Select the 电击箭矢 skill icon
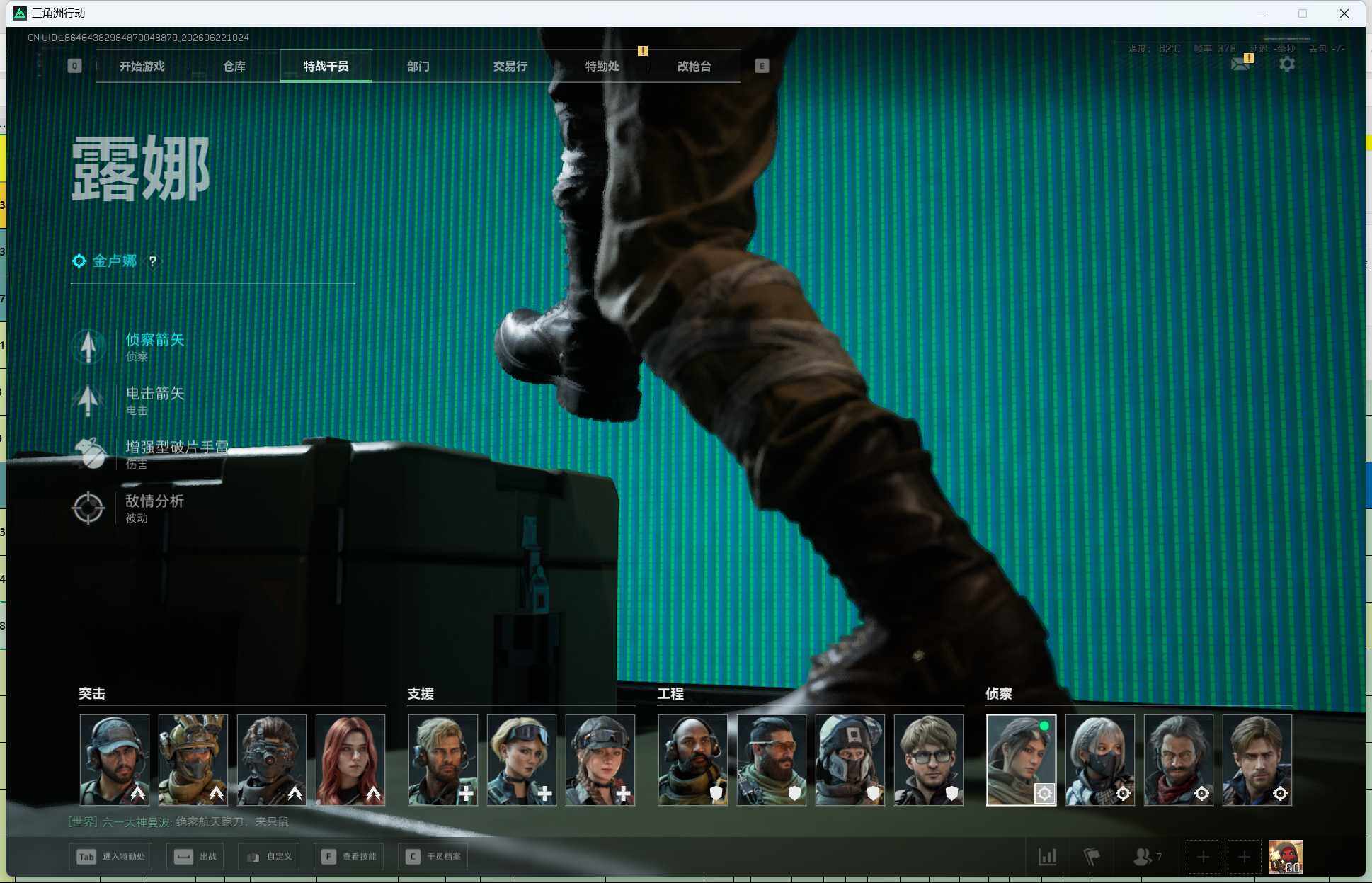This screenshot has width=1372, height=883. pyautogui.click(x=88, y=400)
